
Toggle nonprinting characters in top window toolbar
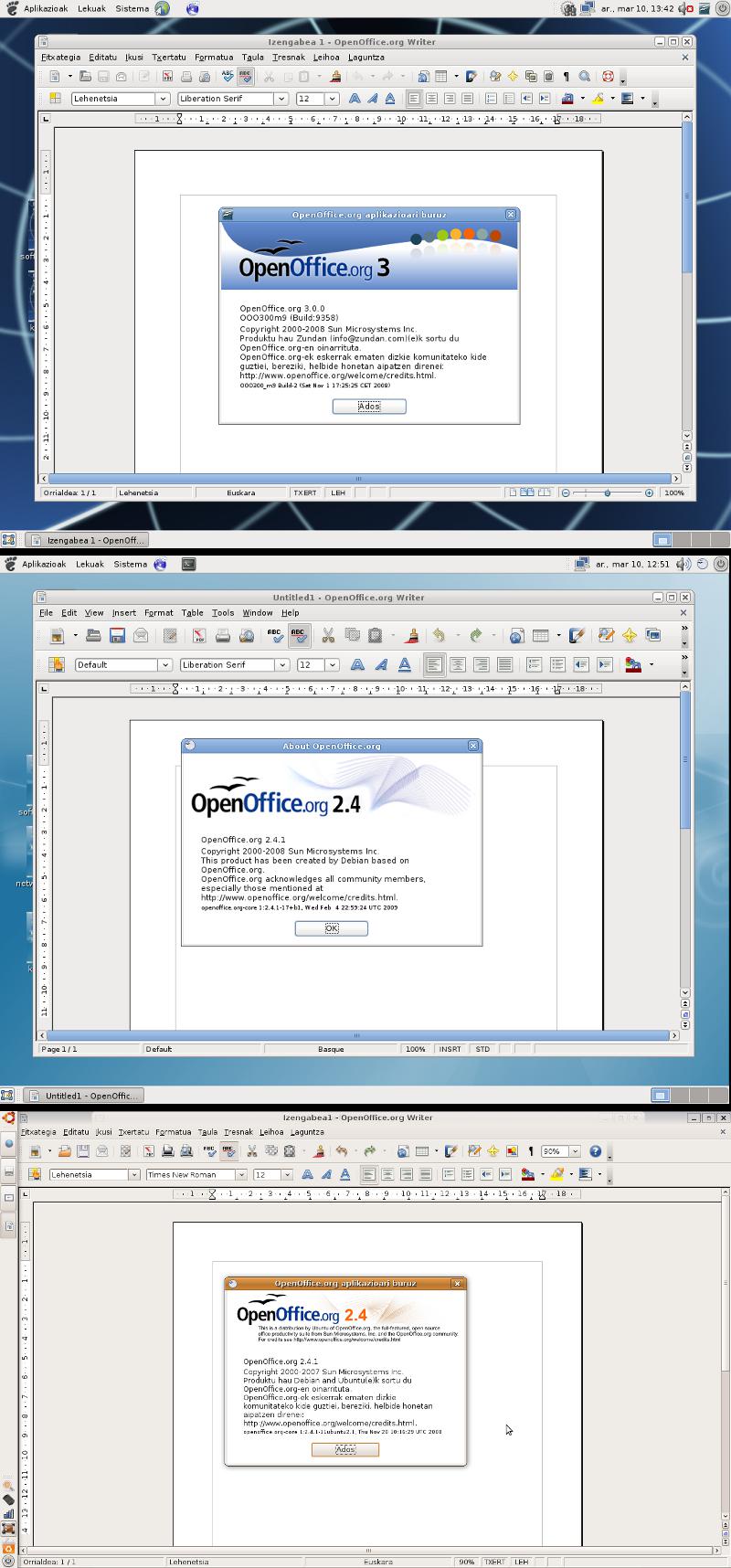[x=567, y=77]
